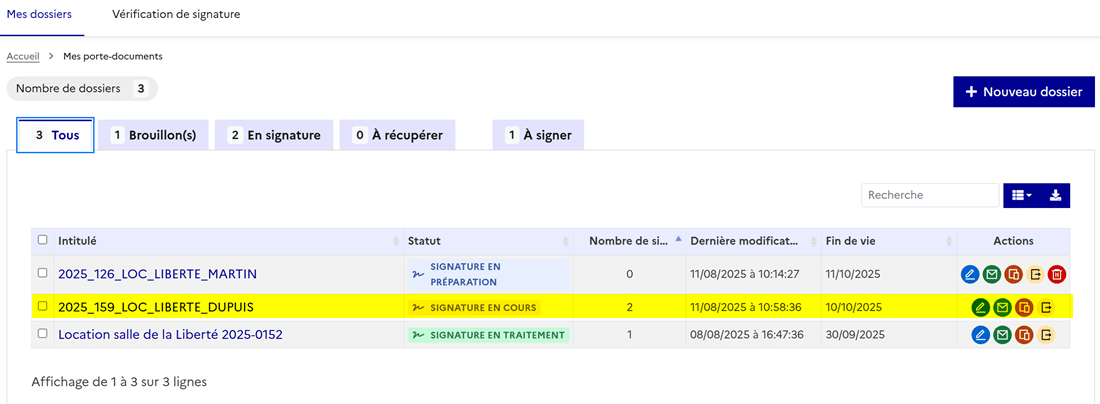The width and height of the screenshot is (1100, 404).
Task: Click green pencil sign icon on DUPUIS row
Action: coord(981,307)
